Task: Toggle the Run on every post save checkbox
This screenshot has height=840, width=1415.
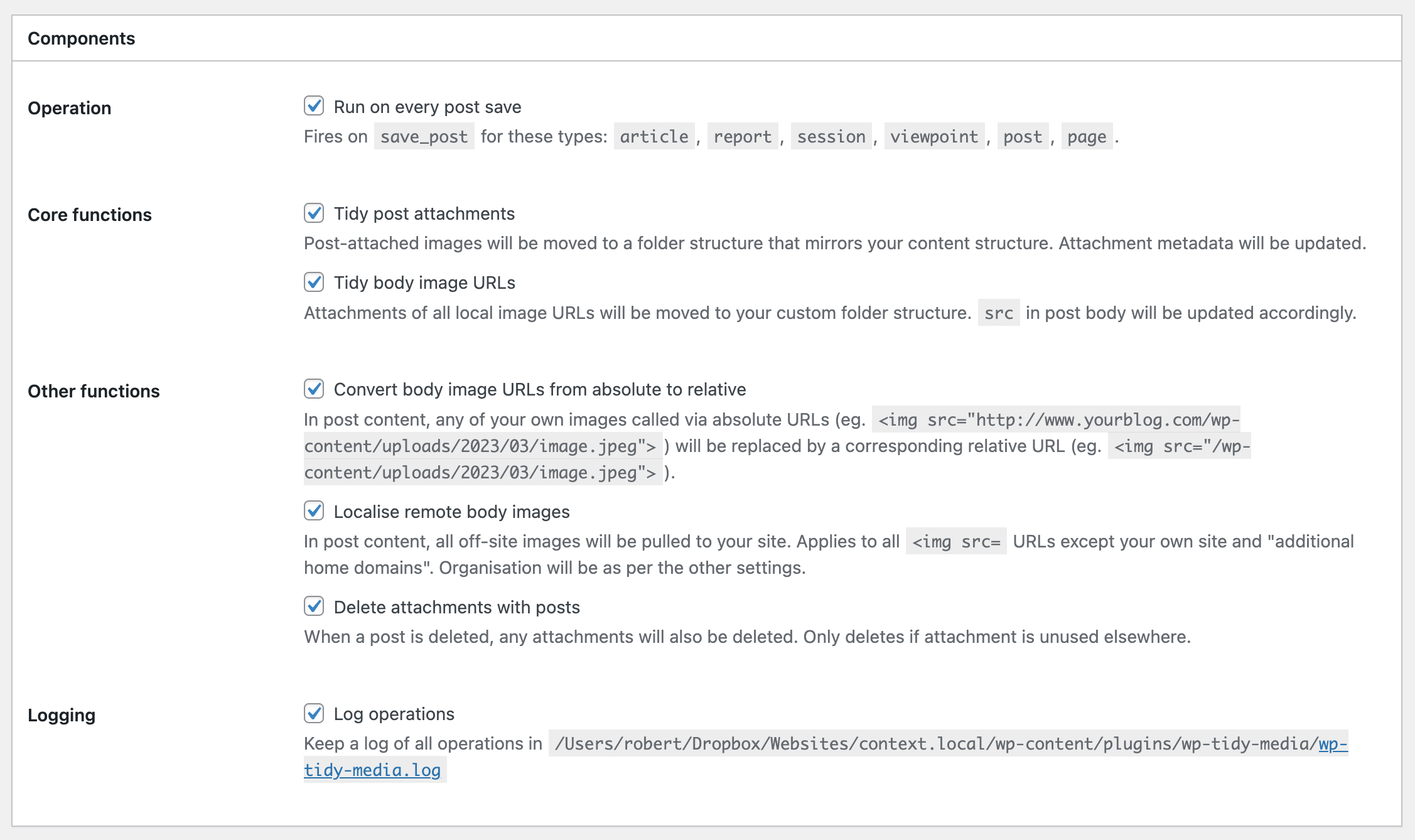Action: (x=314, y=106)
